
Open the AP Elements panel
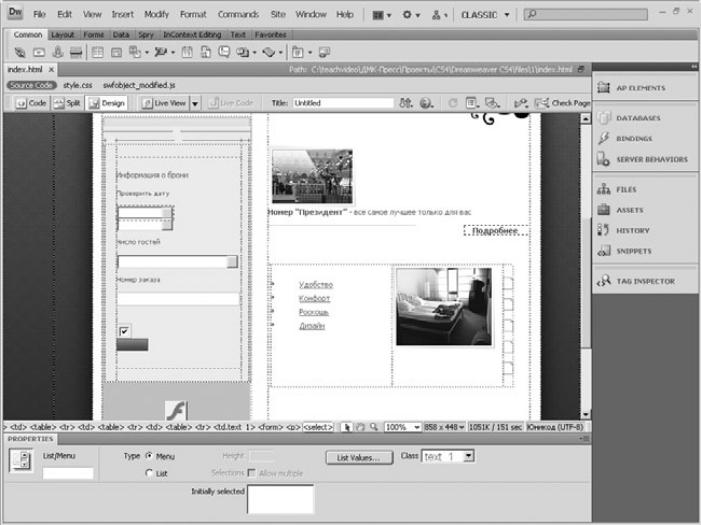[641, 88]
